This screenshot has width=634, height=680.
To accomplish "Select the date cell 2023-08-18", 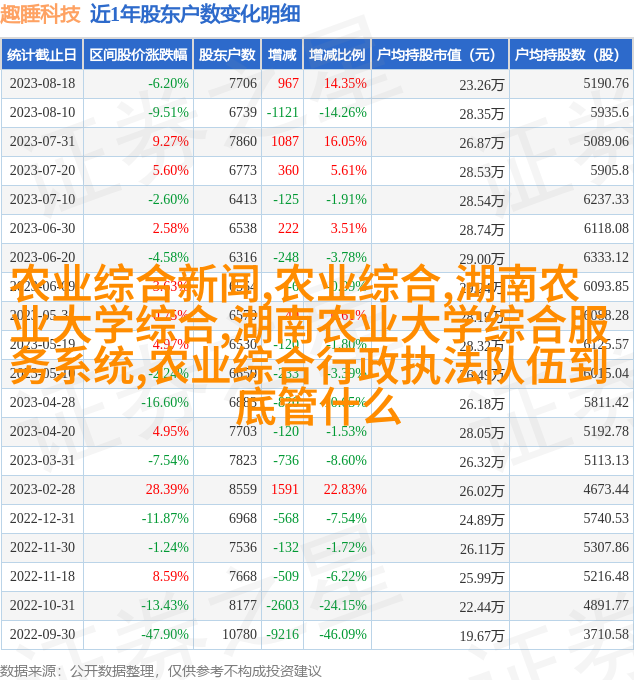I will pos(42,83).
